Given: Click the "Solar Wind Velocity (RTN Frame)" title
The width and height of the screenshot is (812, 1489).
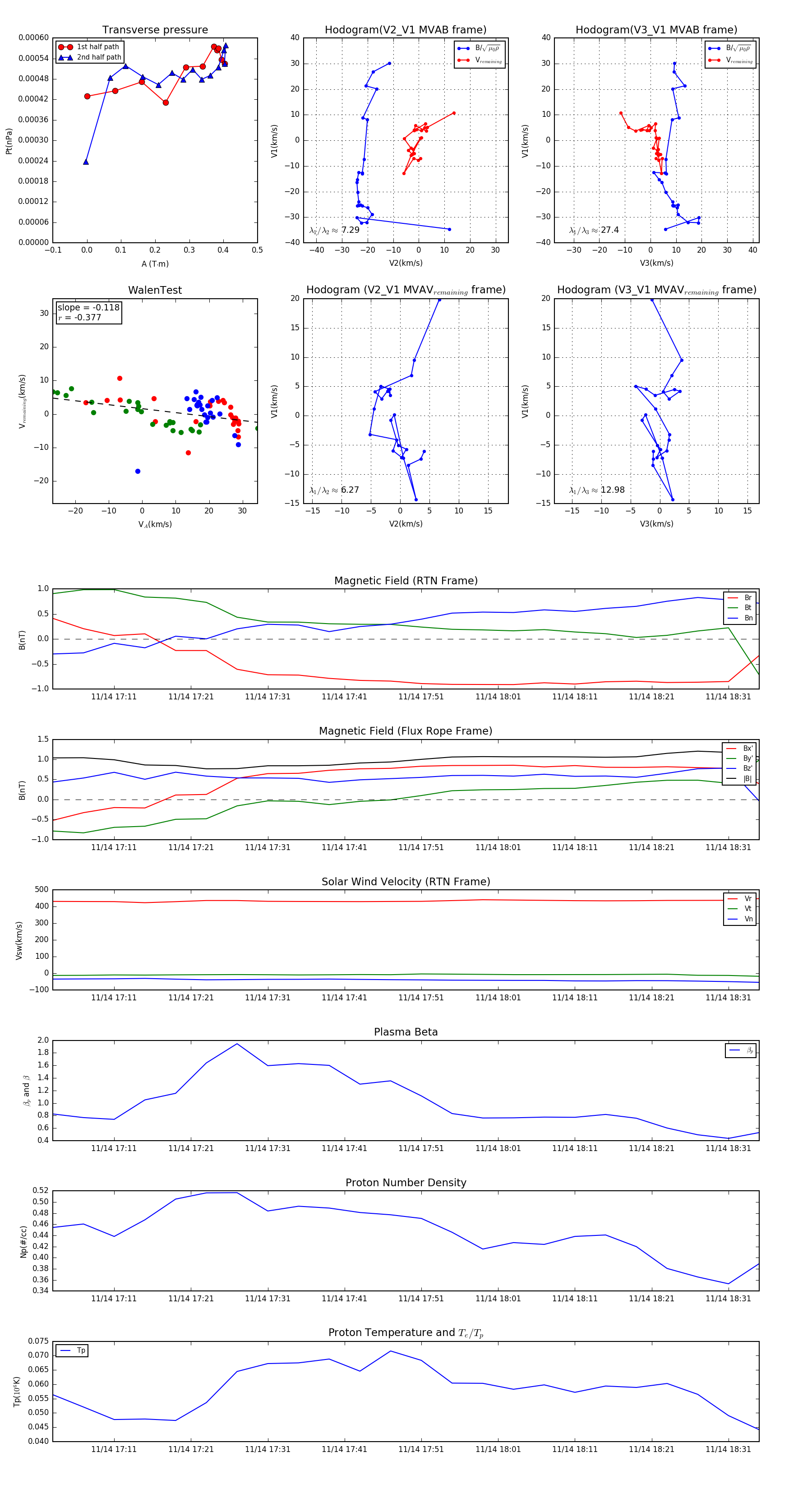Looking at the screenshot, I should 406,882.
